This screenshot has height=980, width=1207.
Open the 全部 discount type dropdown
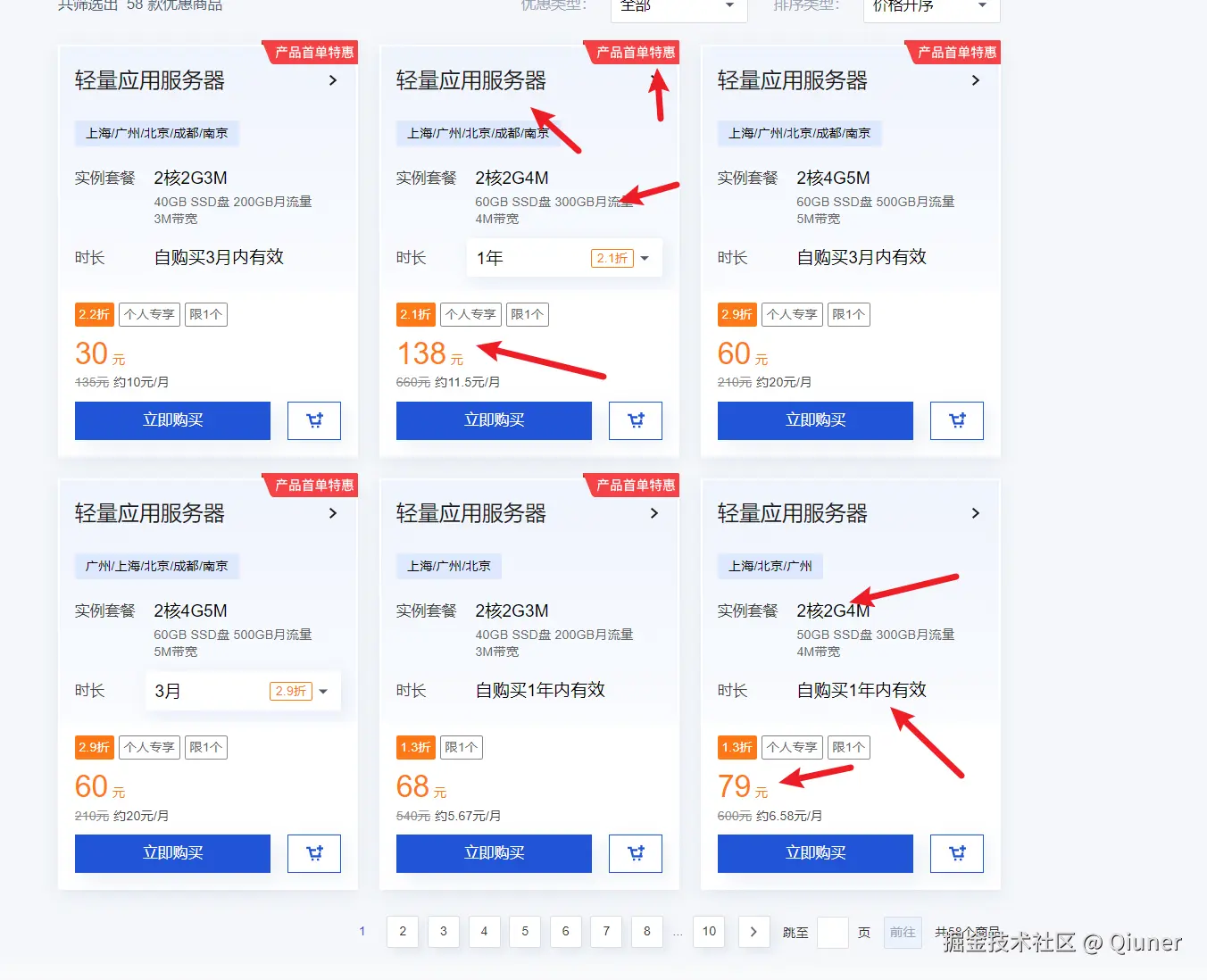pyautogui.click(x=679, y=7)
